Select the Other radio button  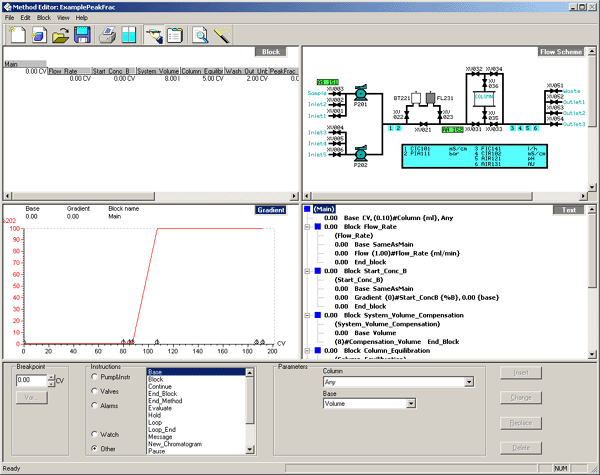click(94, 448)
